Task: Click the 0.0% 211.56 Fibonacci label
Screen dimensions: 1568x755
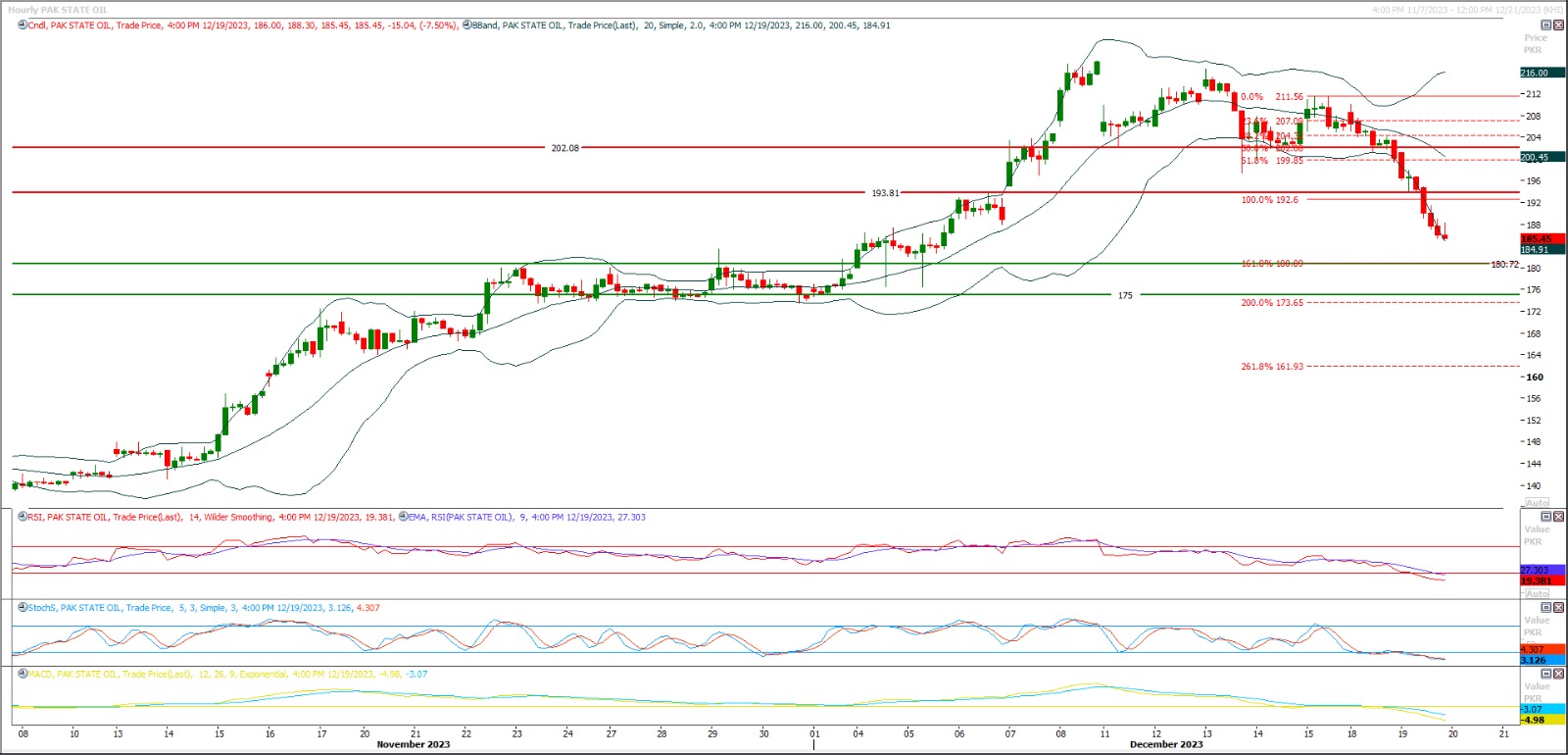Action: (x=1272, y=97)
